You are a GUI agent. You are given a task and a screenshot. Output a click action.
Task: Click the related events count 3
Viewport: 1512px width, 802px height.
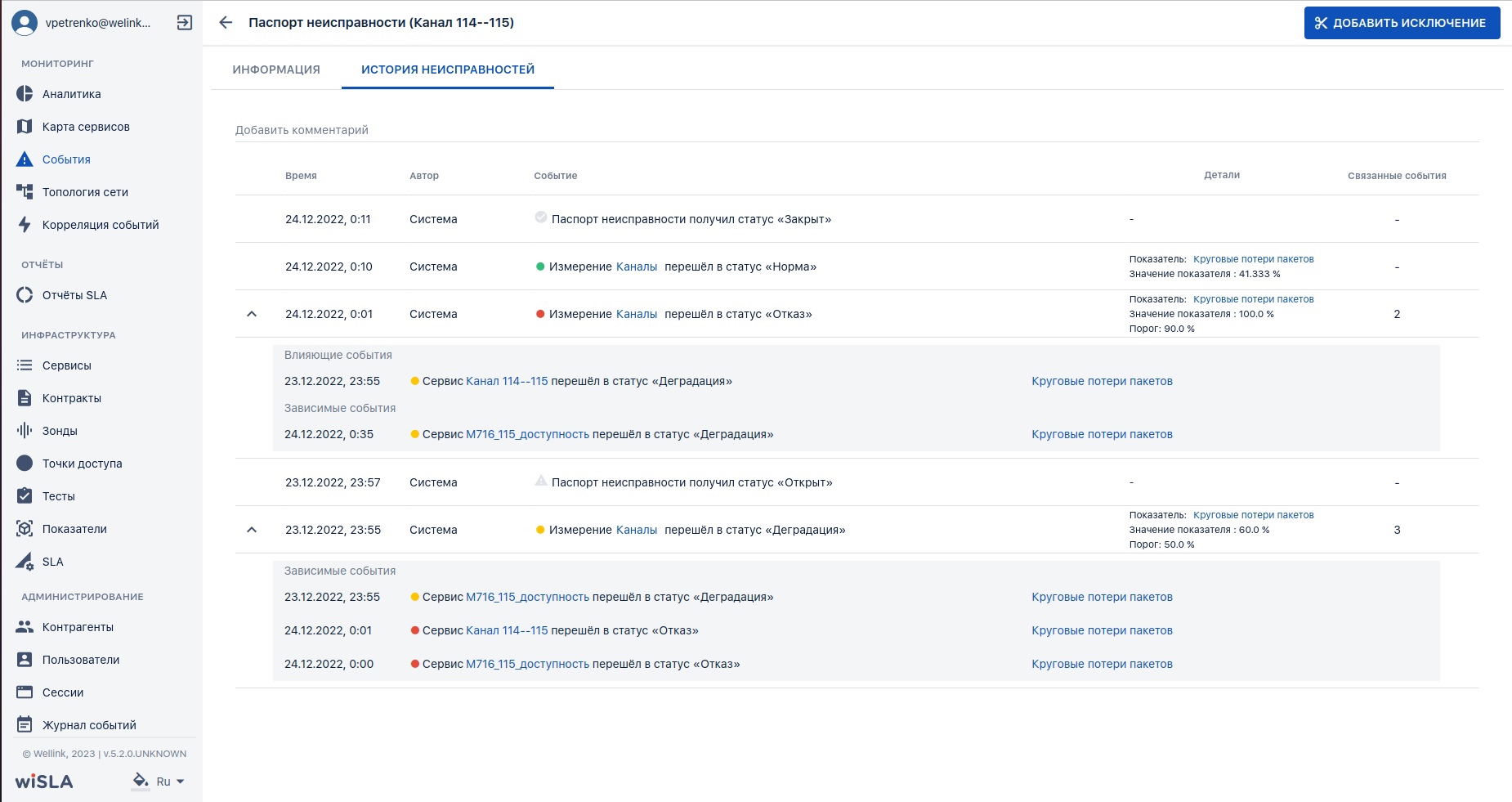point(1397,530)
